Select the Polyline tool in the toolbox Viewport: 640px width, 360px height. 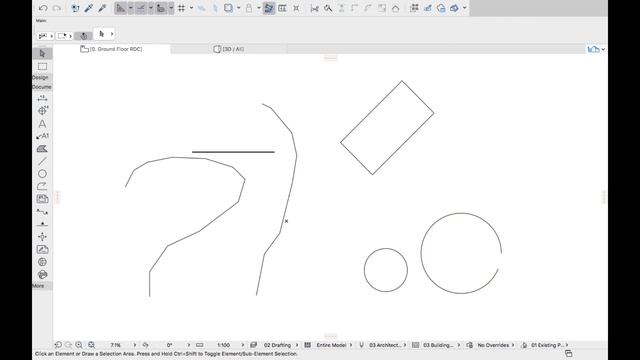coord(42,186)
